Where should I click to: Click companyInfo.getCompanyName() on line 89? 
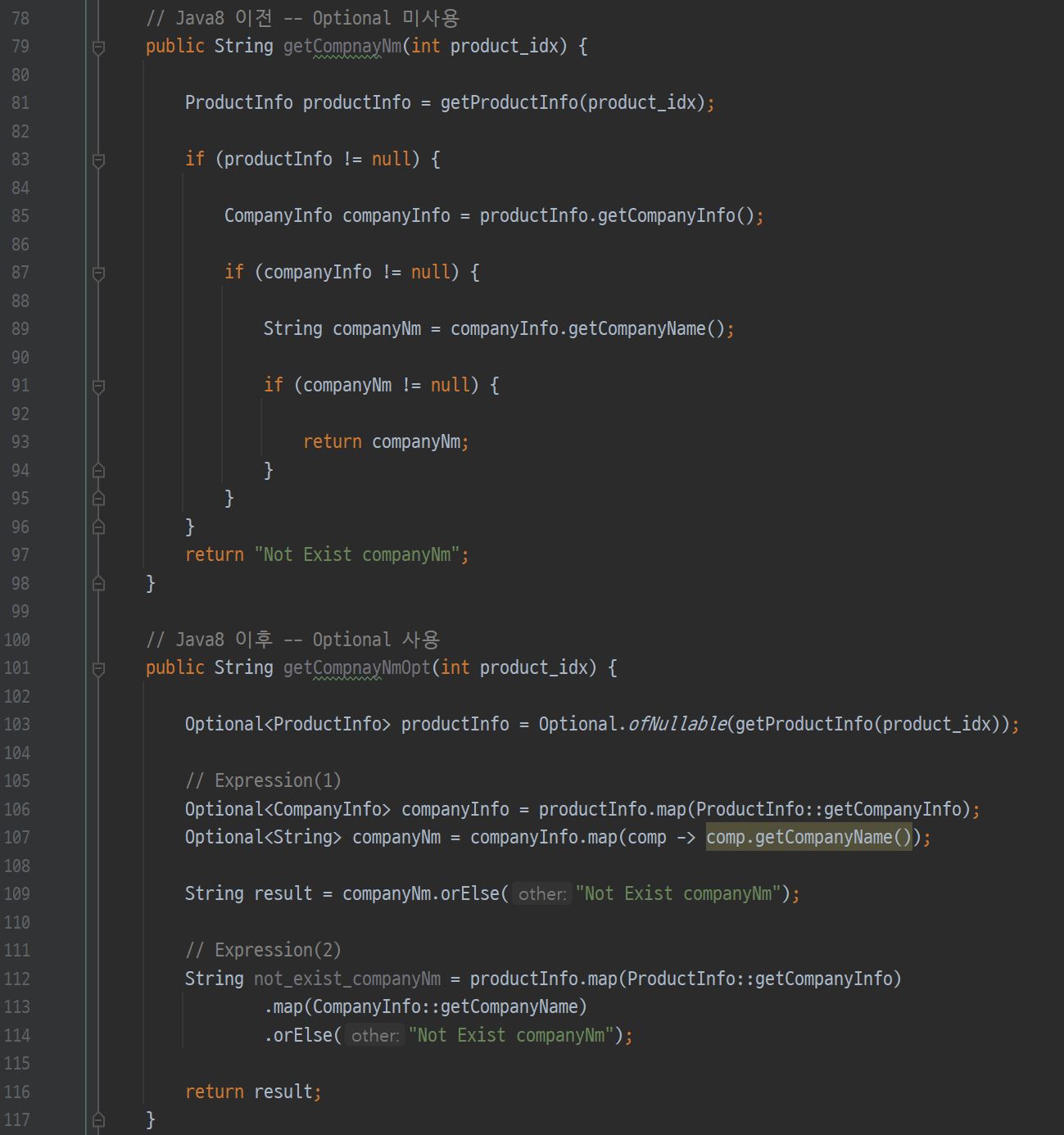[x=588, y=328]
